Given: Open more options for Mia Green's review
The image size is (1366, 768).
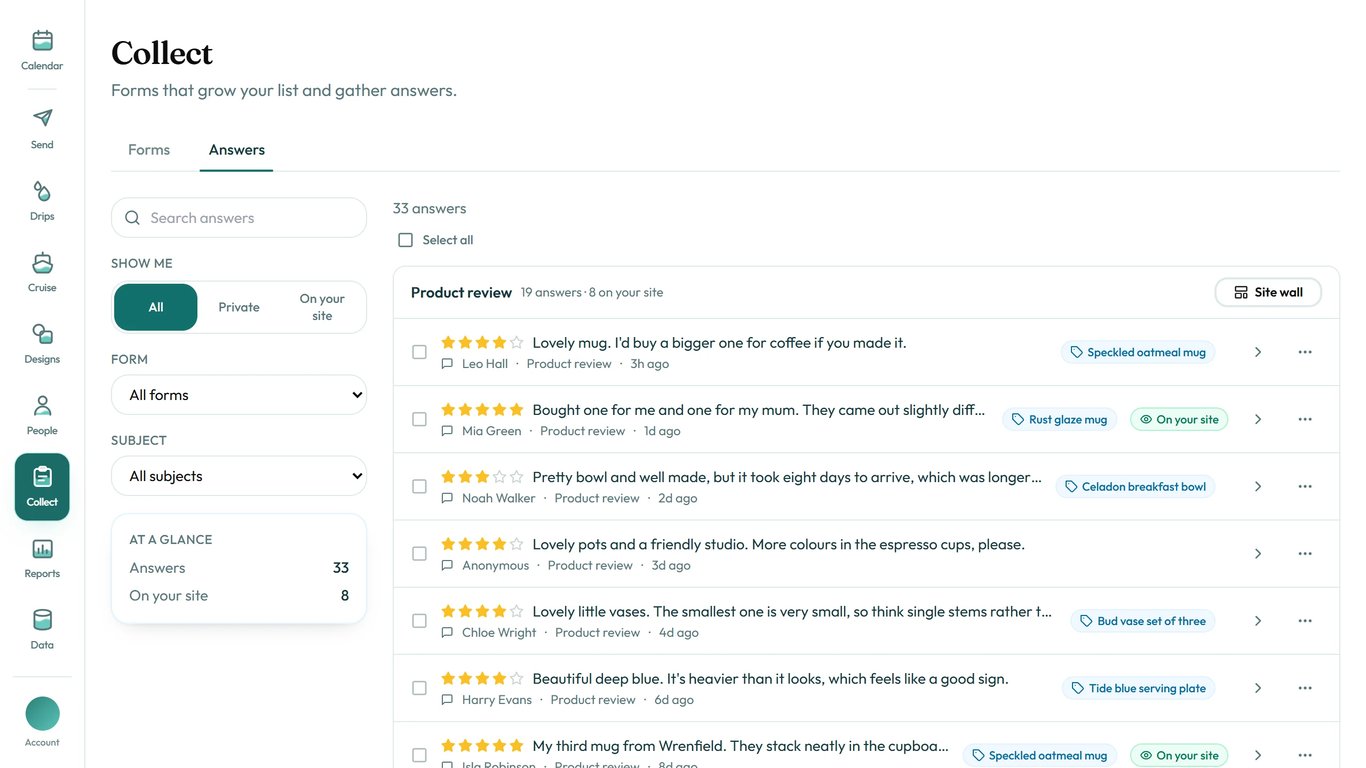Looking at the screenshot, I should pos(1305,419).
